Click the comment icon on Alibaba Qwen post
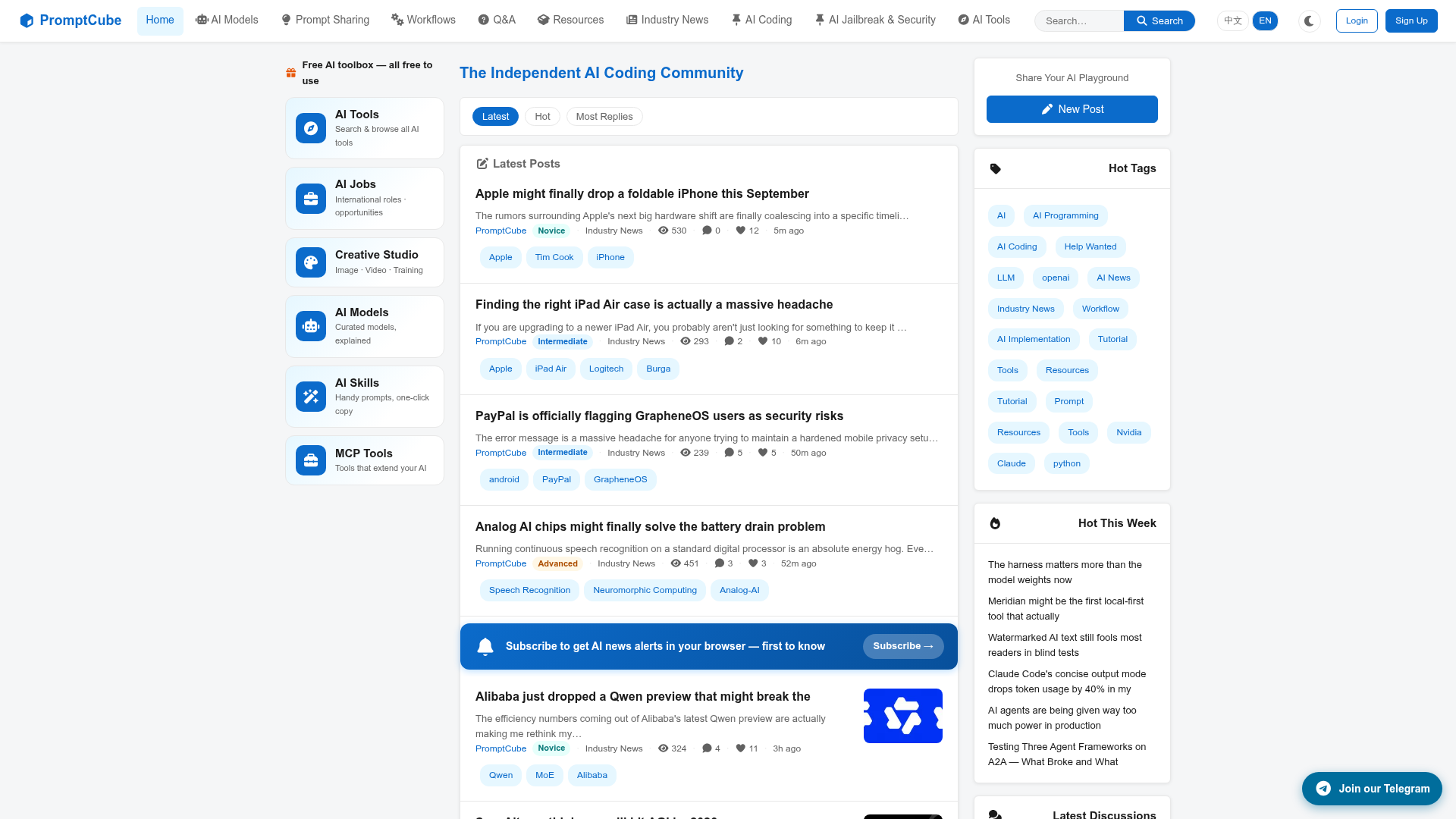The width and height of the screenshot is (1456, 819). tap(707, 748)
